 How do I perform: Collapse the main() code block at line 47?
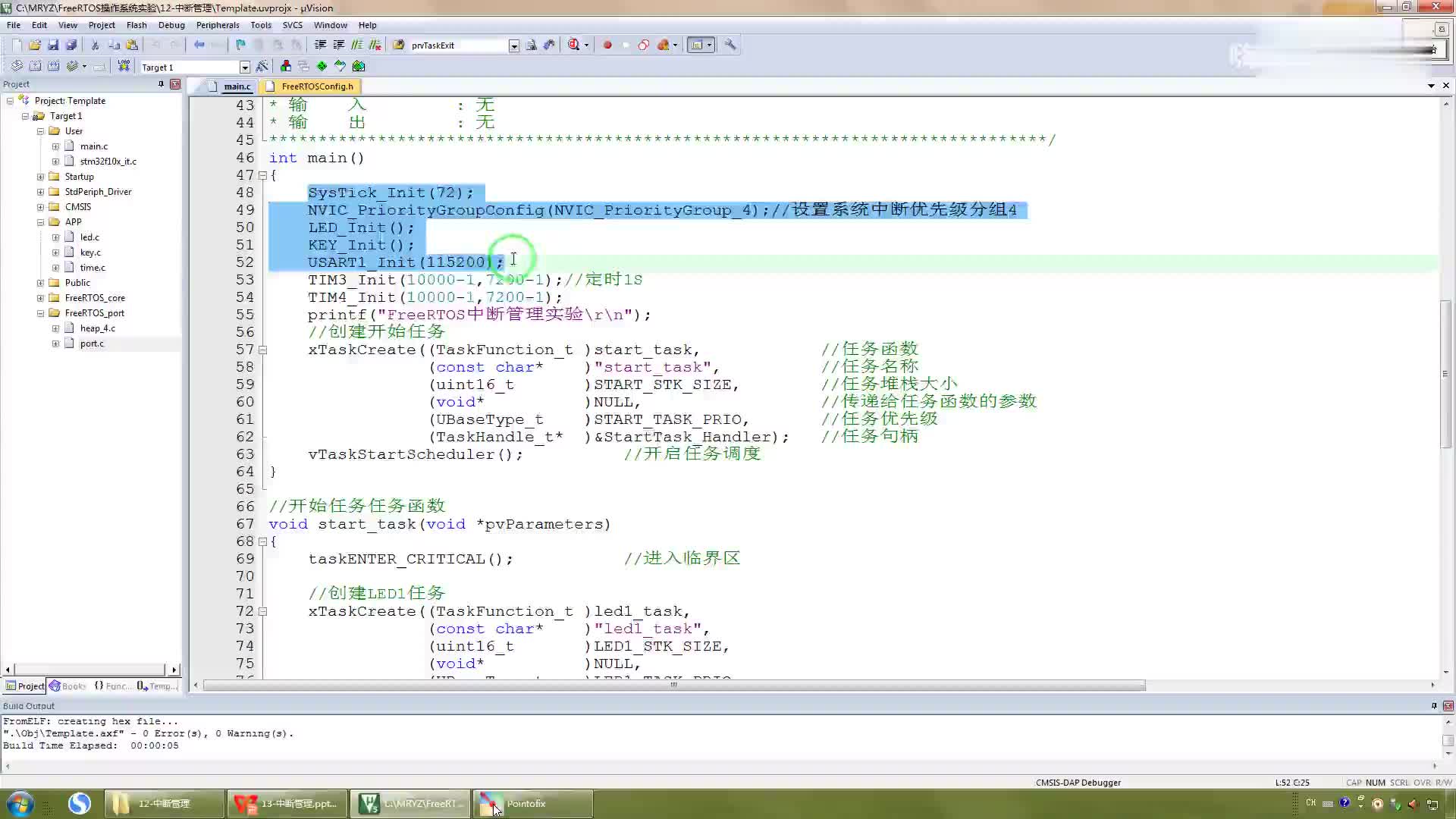click(x=262, y=175)
